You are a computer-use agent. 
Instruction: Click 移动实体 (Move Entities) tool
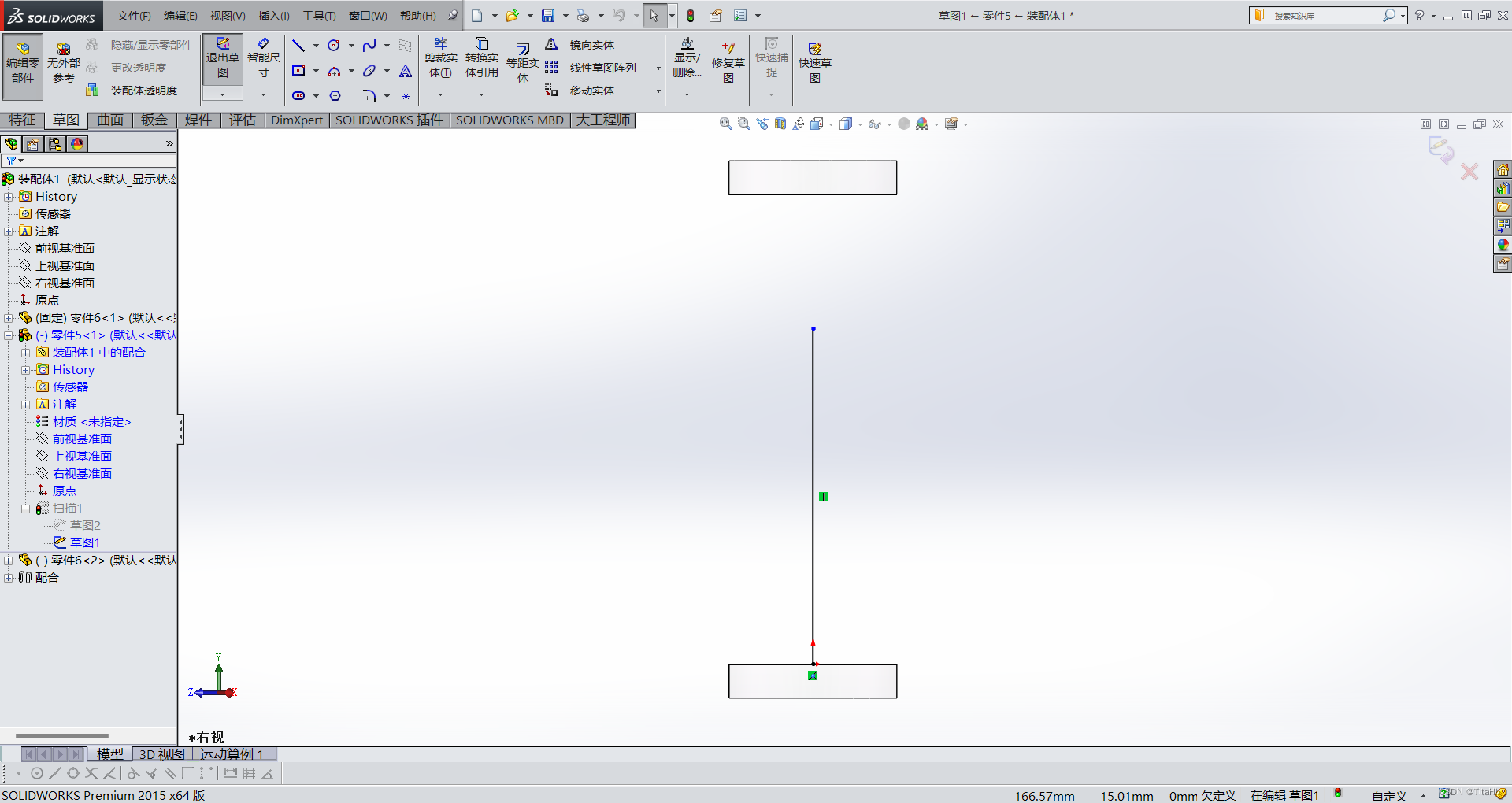pyautogui.click(x=581, y=91)
